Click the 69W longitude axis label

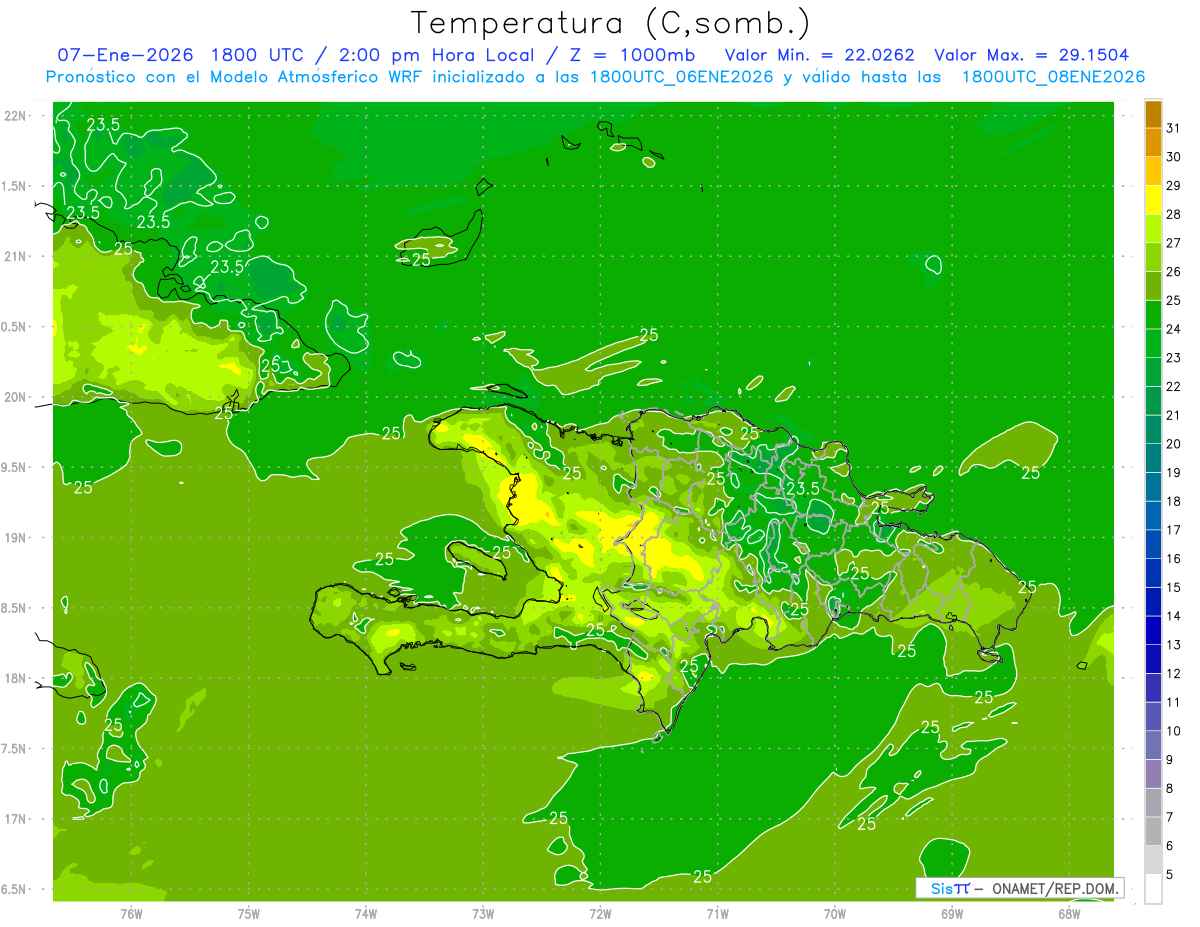(951, 913)
